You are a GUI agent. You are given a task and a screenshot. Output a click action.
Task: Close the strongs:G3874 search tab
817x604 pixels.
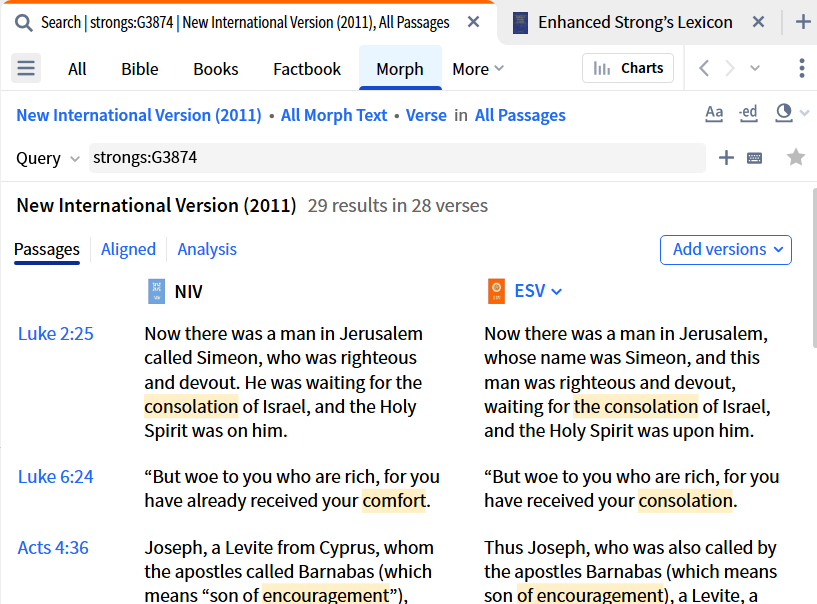tap(473, 22)
